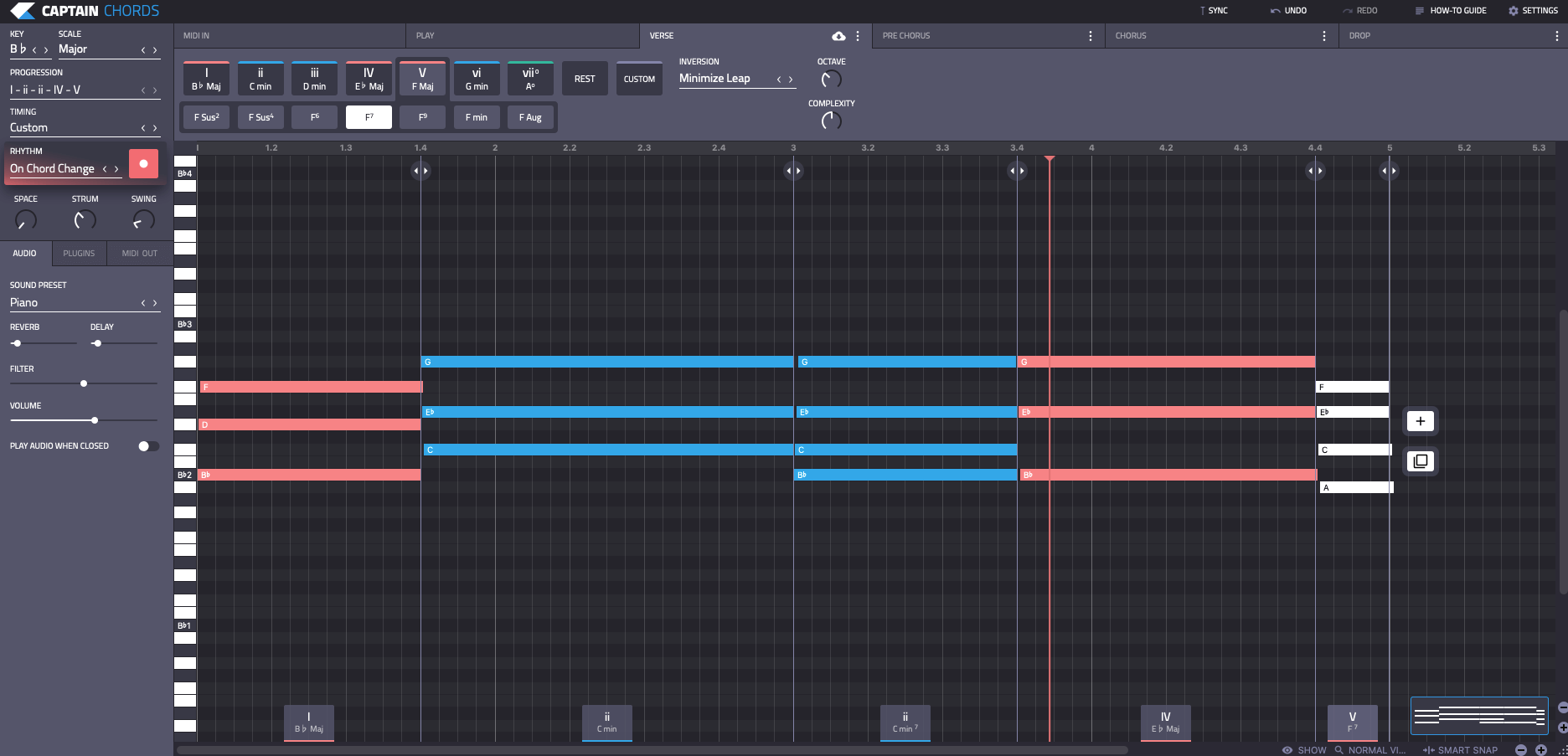The image size is (1568, 756).
Task: Open the Play tab
Action: pos(523,36)
